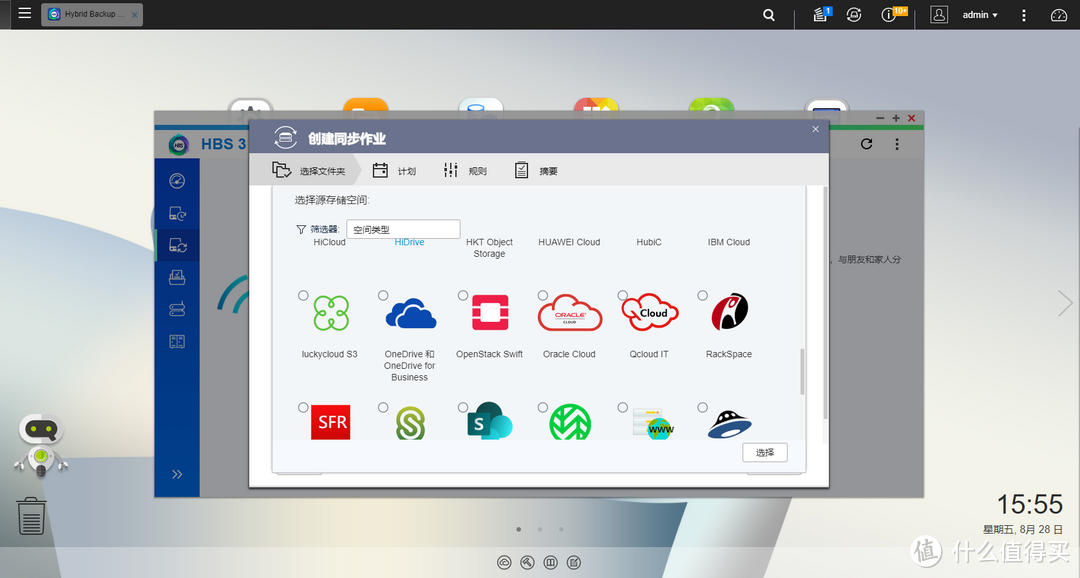
Task: Go to the 计划 wizard step
Action: coord(394,171)
